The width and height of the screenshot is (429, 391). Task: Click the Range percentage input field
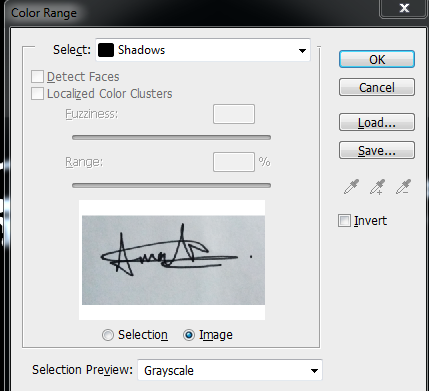coord(234,162)
